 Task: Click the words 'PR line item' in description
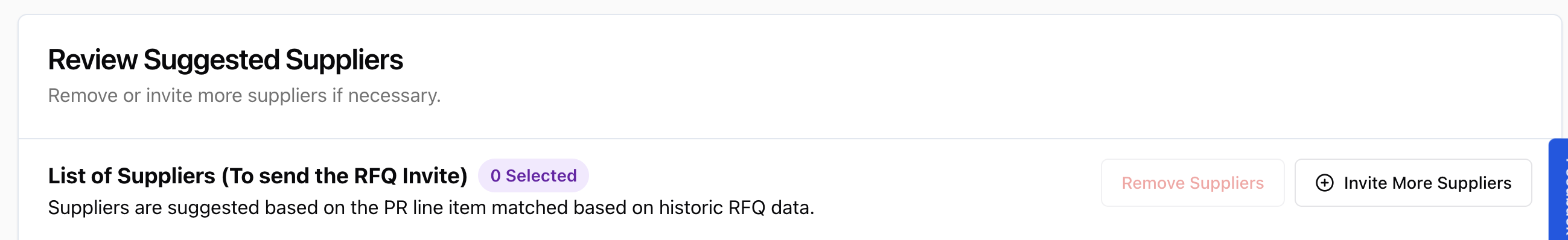435,208
